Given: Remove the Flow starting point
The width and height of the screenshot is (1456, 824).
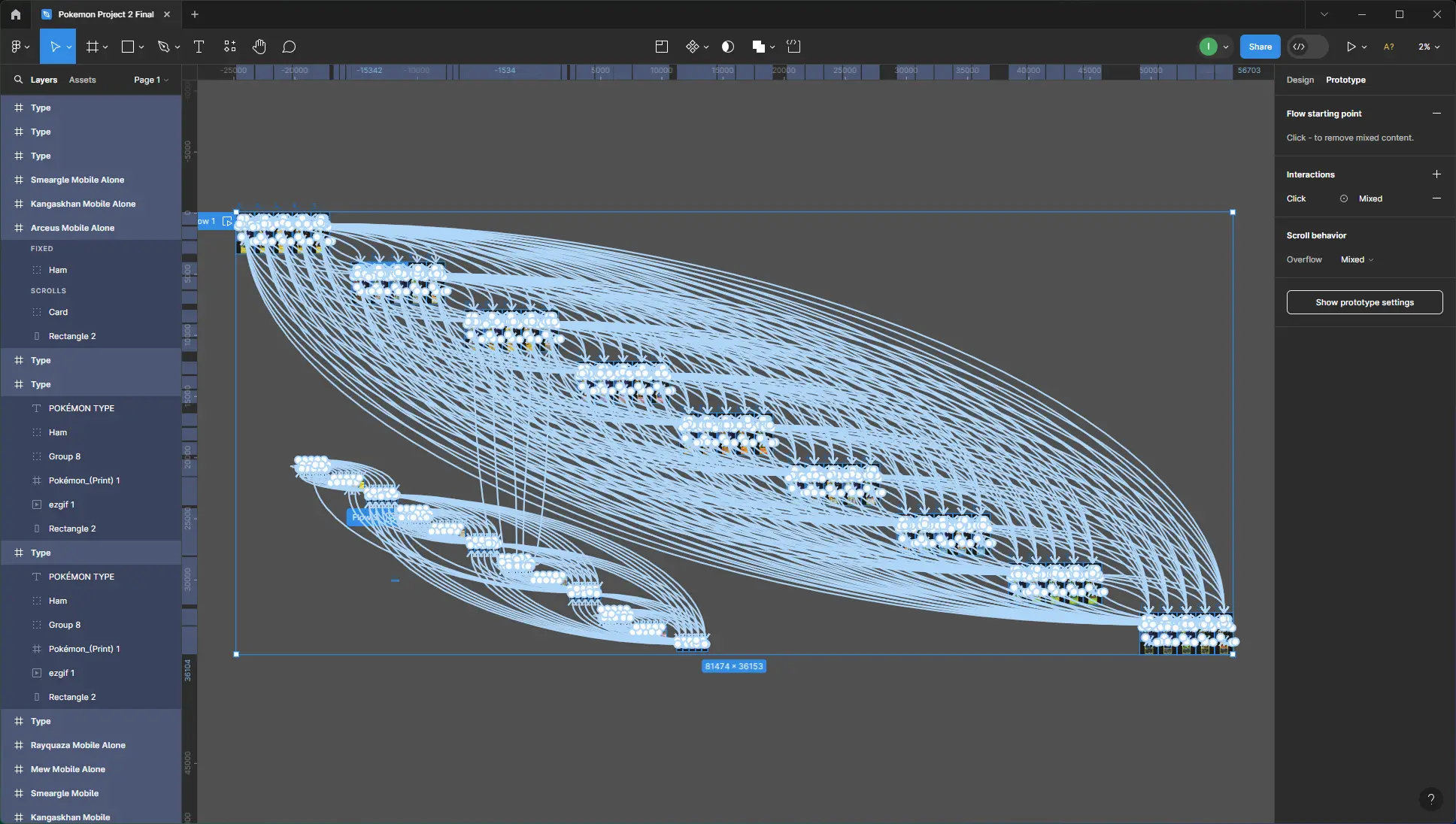Looking at the screenshot, I should coord(1436,114).
